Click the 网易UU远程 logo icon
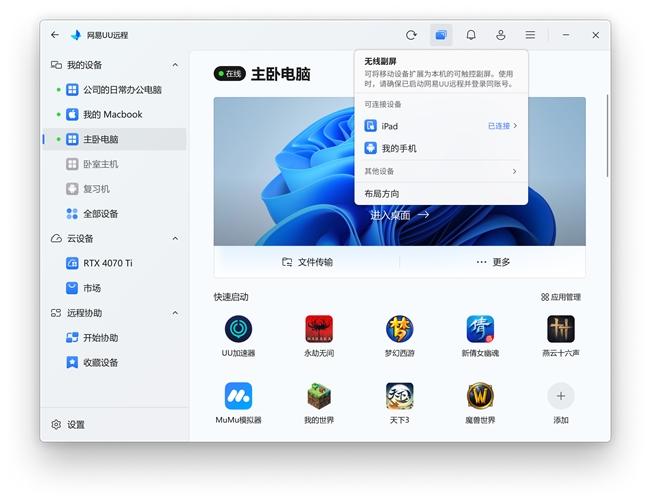 pyautogui.click(x=76, y=35)
